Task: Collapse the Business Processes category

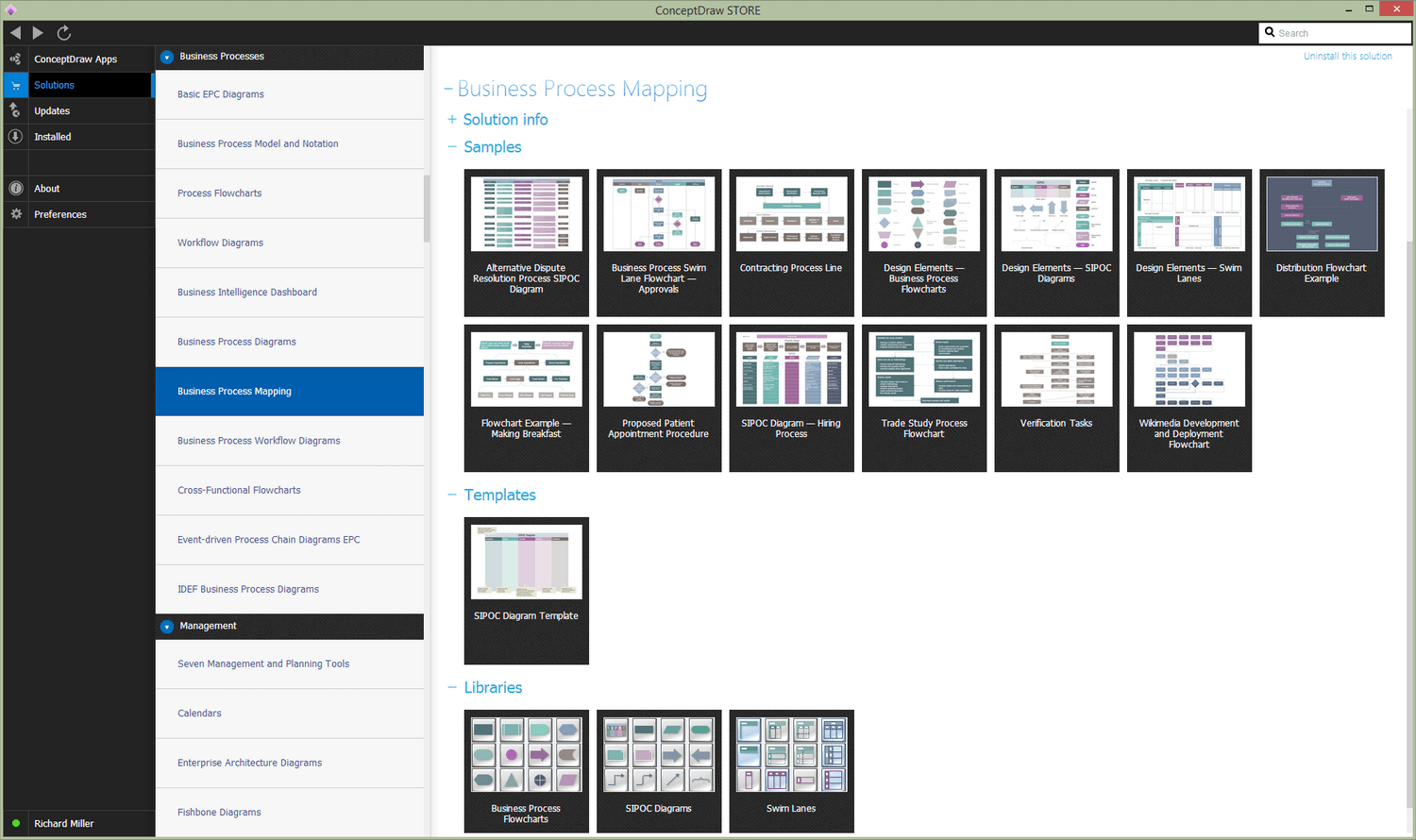Action: pyautogui.click(x=167, y=57)
